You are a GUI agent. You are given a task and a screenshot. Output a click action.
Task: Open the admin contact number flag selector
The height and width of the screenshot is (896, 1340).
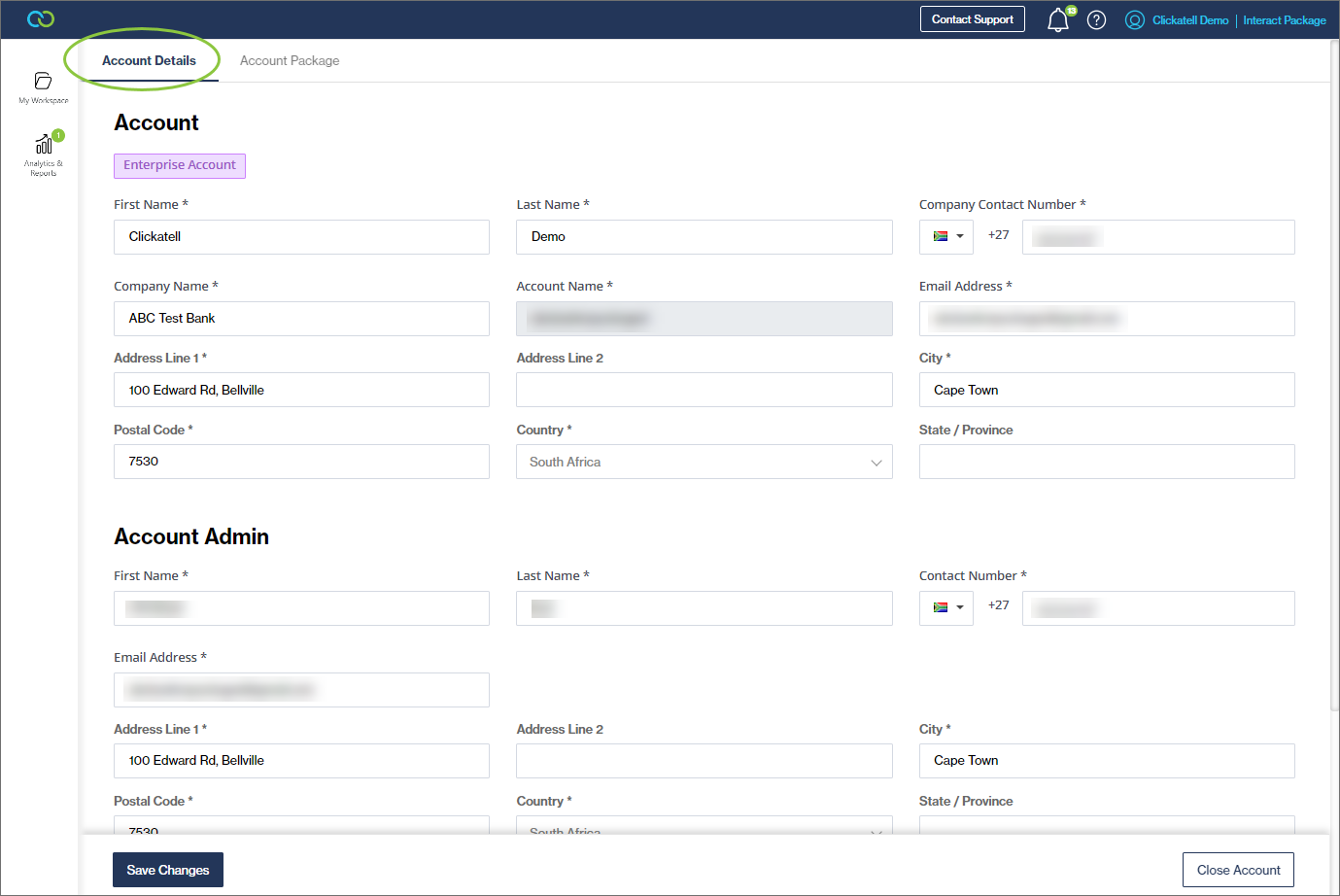[946, 608]
